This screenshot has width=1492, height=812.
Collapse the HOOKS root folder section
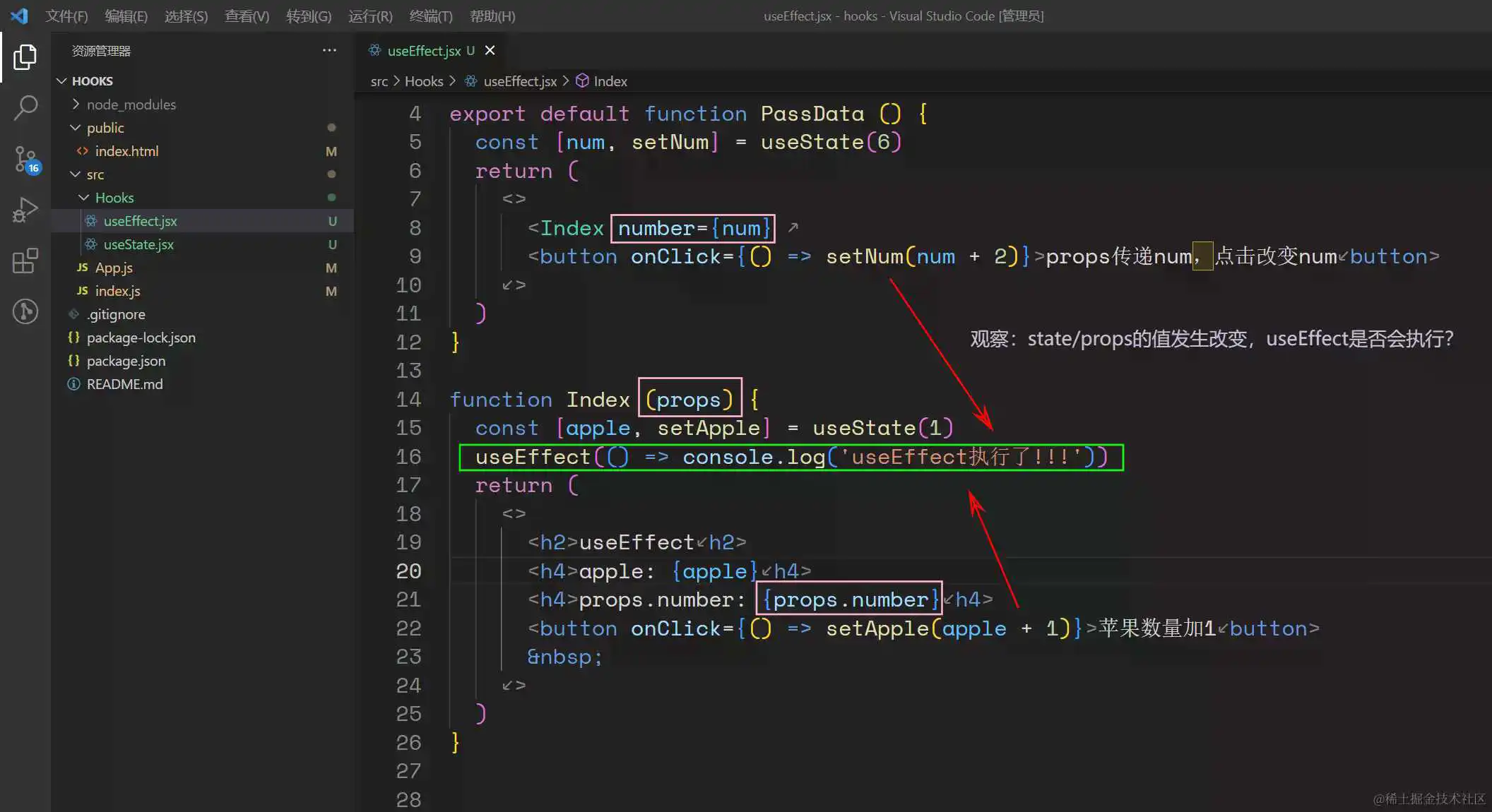click(61, 81)
